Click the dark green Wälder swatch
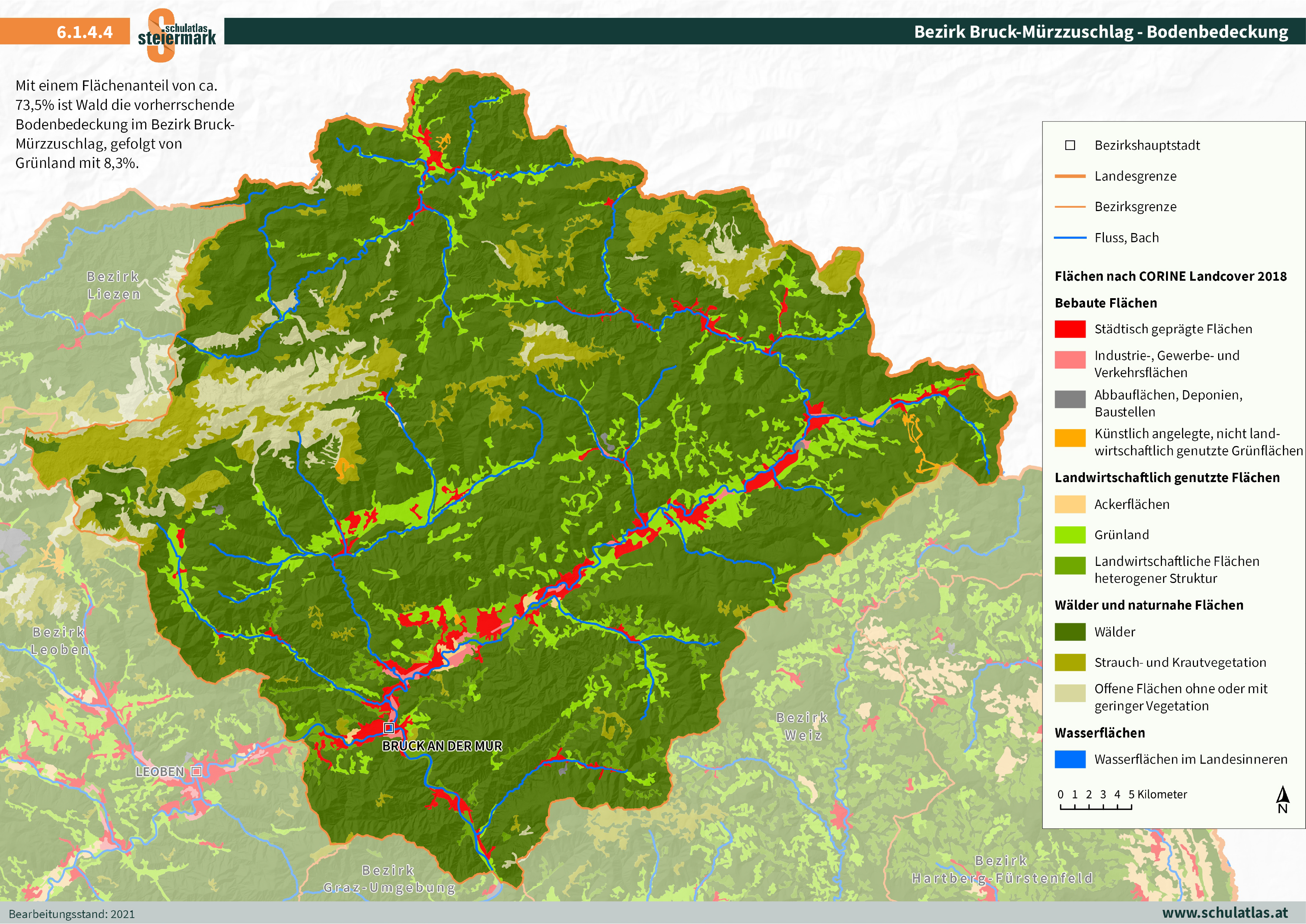 [1070, 632]
